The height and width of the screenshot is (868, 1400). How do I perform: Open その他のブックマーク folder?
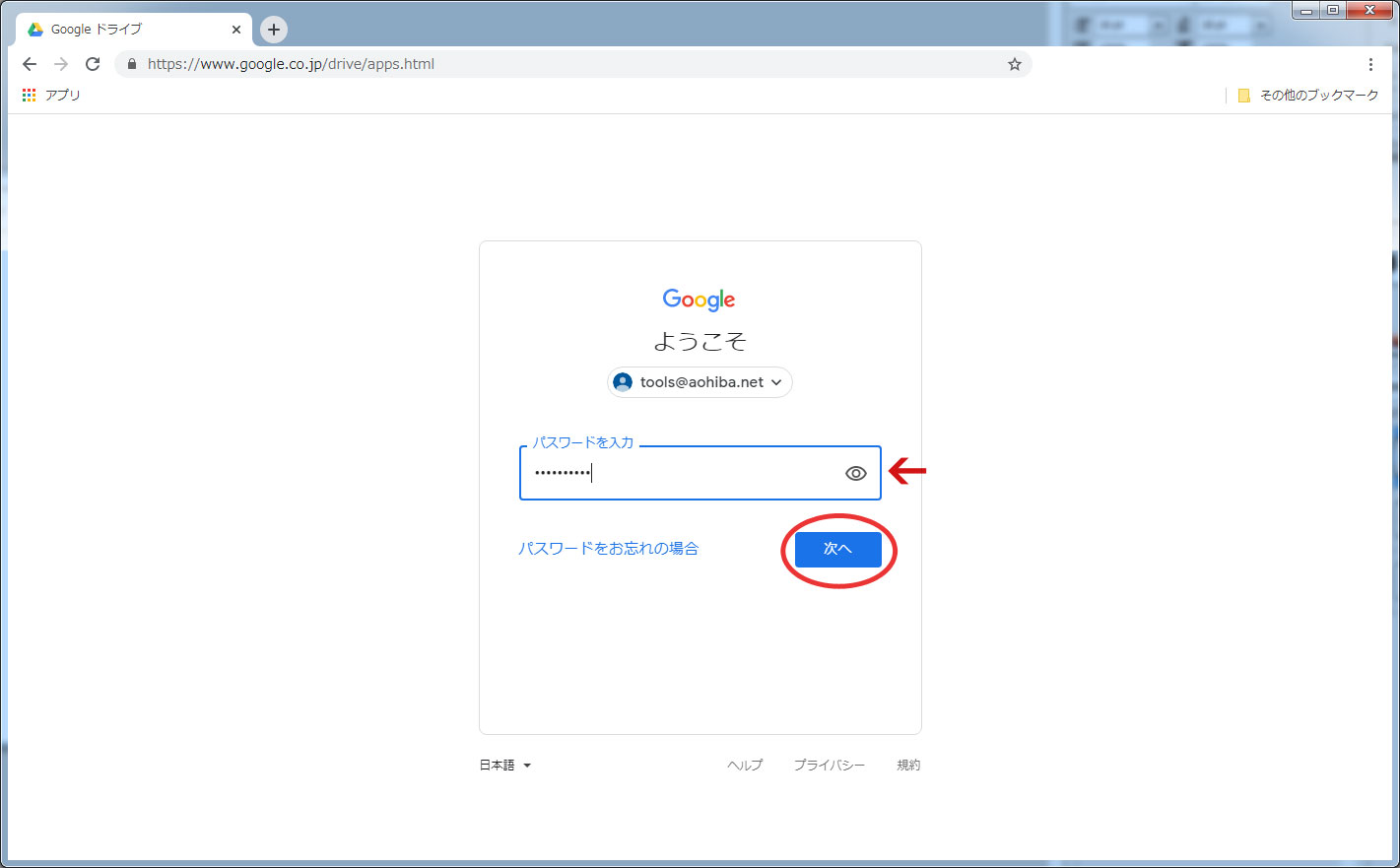point(1308,95)
